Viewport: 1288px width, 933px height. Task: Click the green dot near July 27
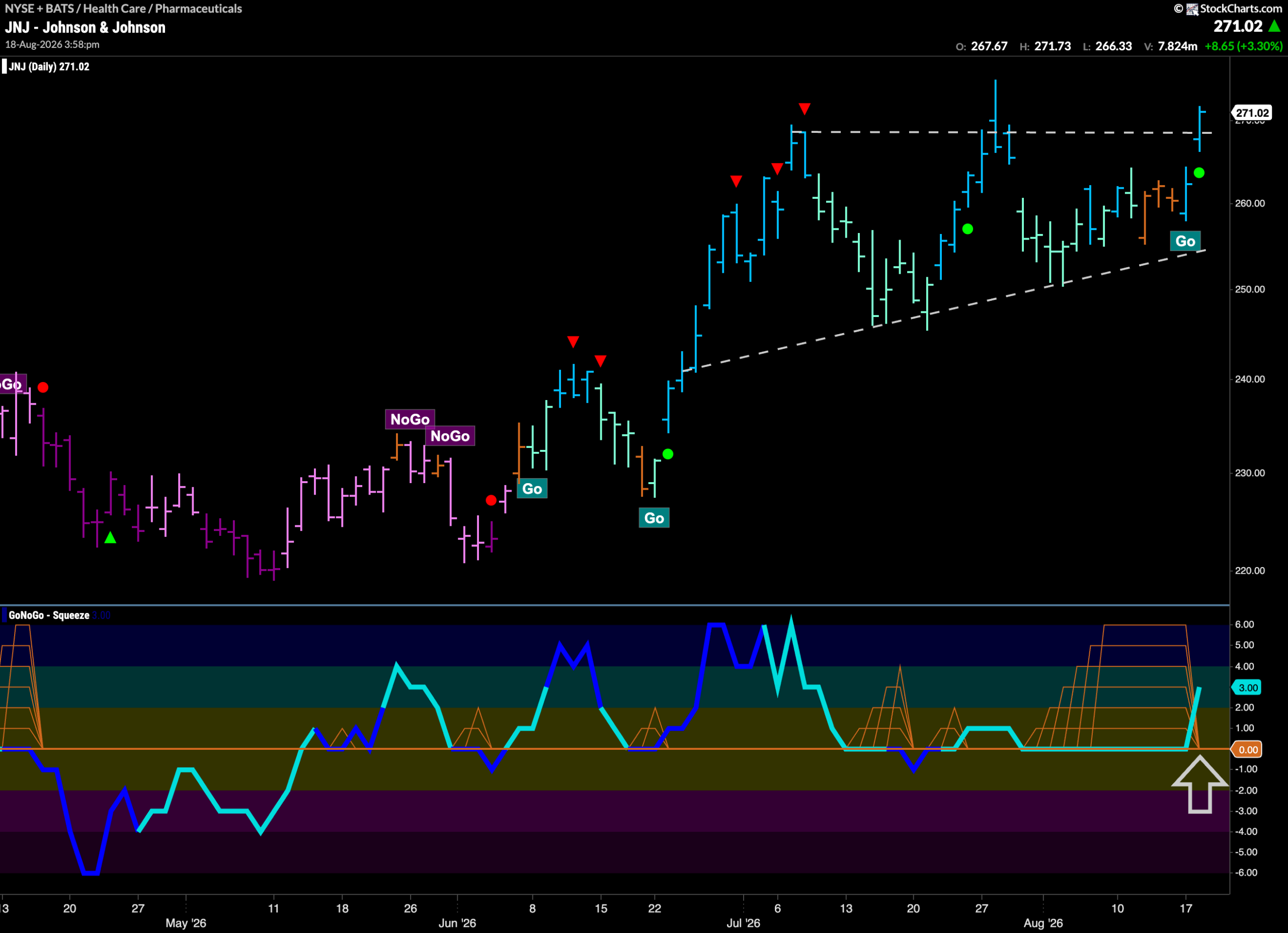(968, 229)
